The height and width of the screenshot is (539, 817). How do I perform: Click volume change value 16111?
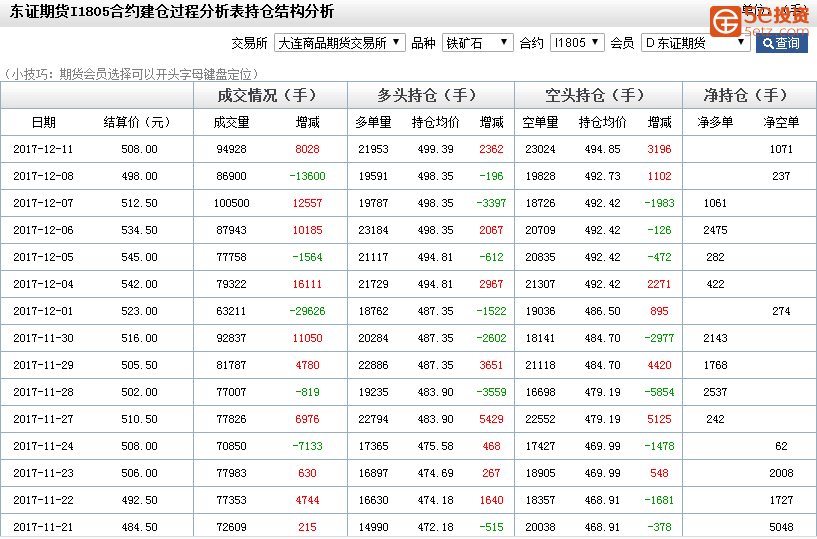click(307, 285)
